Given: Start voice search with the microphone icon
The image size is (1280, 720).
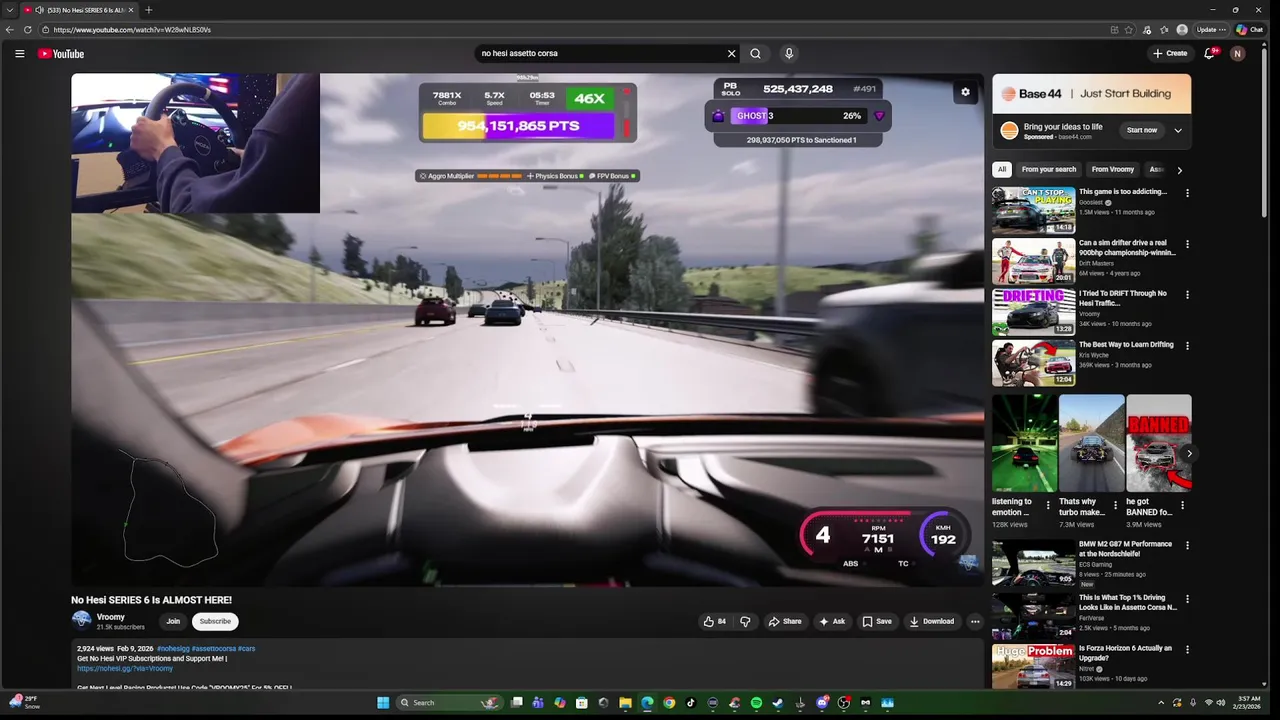Looking at the screenshot, I should [x=789, y=53].
